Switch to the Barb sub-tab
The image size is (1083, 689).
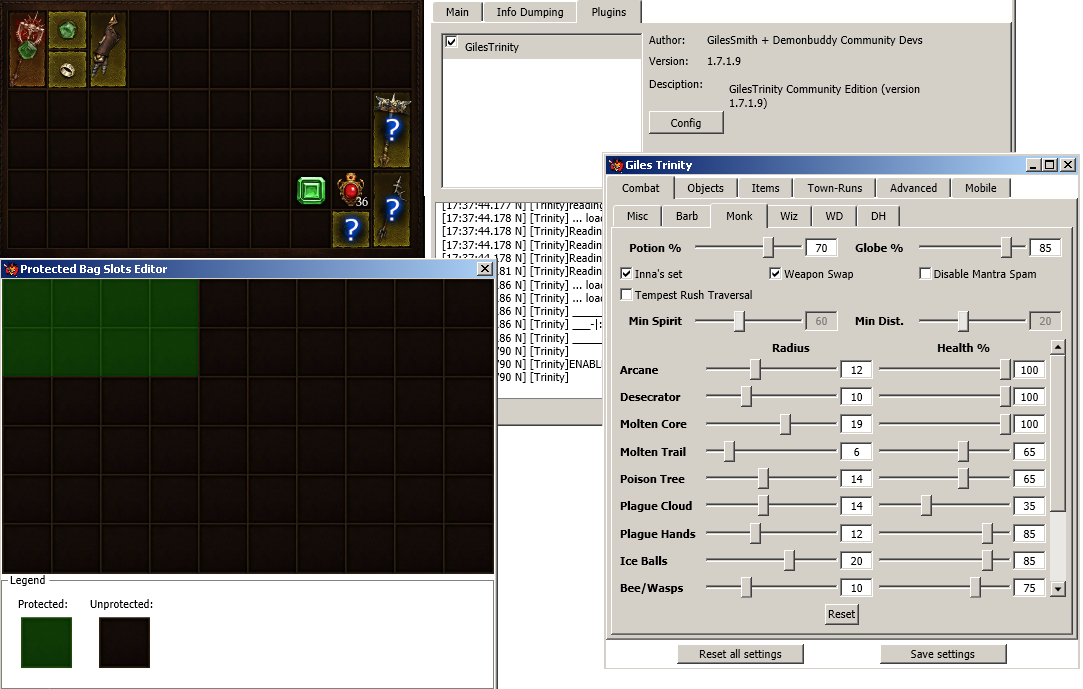point(687,216)
